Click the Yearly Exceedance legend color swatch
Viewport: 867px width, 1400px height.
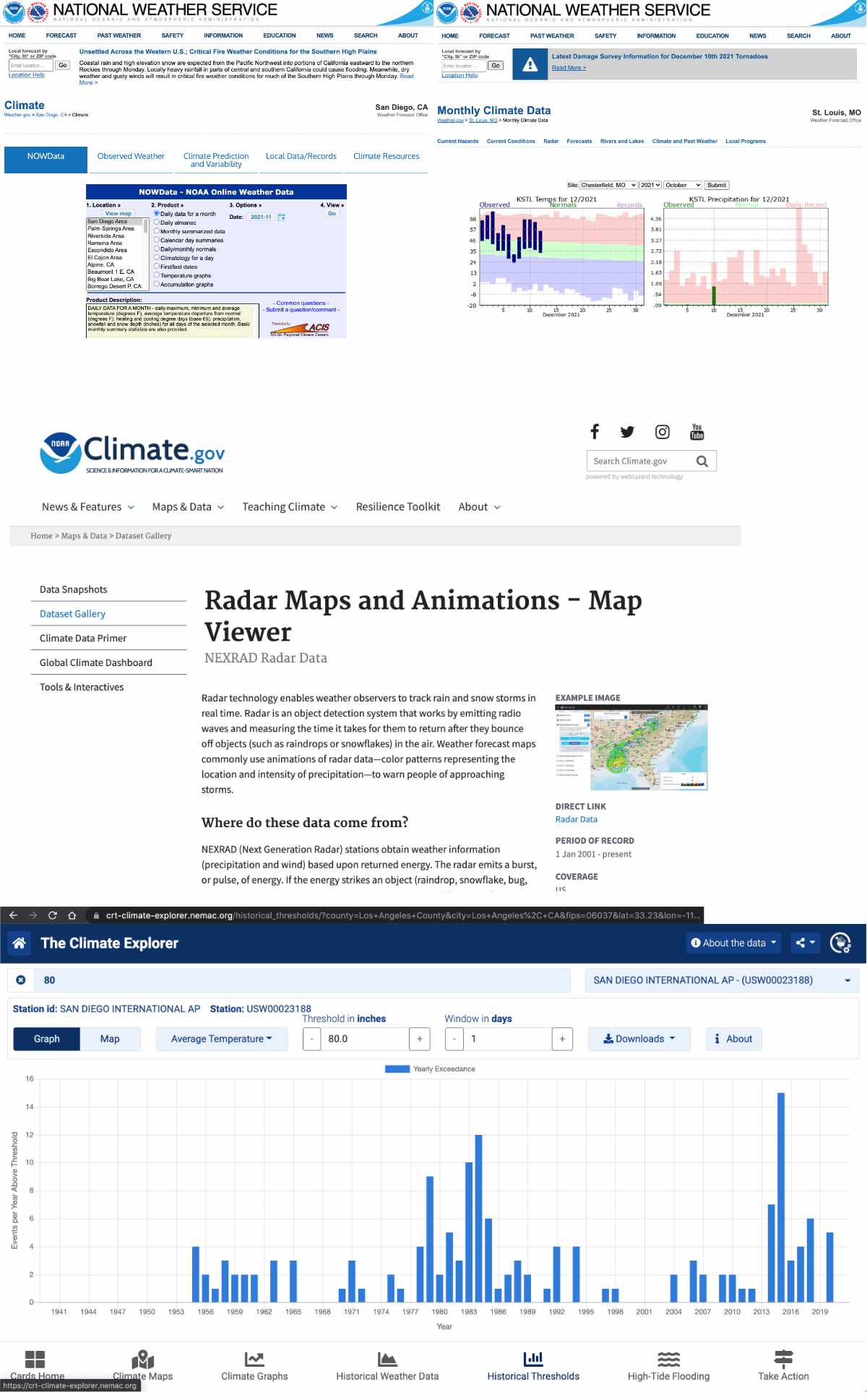tap(397, 1068)
